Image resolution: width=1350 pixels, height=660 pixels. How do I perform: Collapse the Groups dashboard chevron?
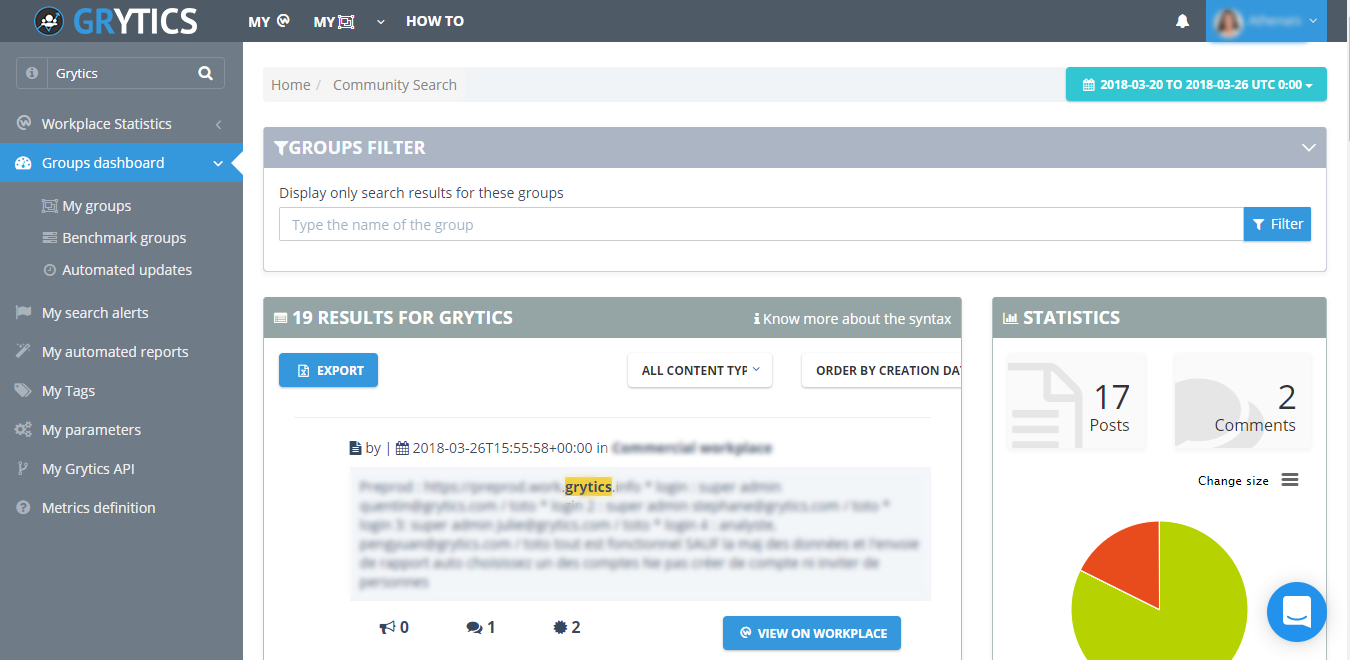[218, 163]
